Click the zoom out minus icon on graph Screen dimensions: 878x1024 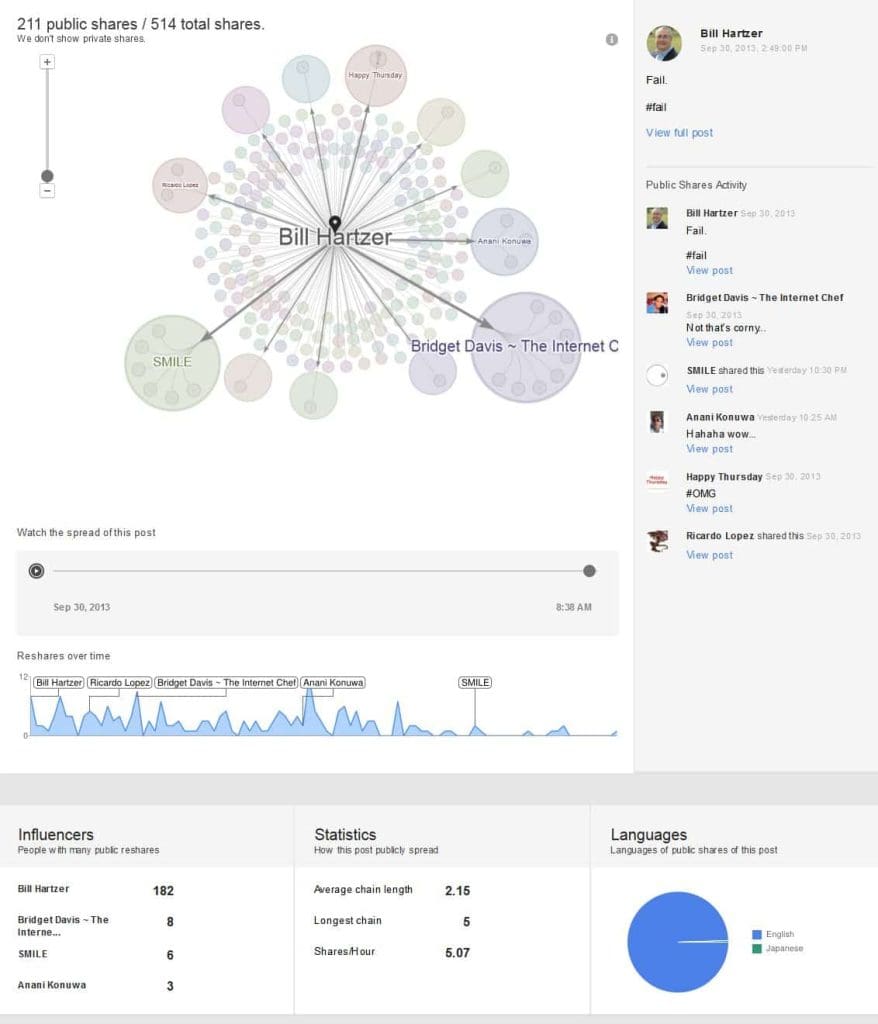(x=46, y=190)
